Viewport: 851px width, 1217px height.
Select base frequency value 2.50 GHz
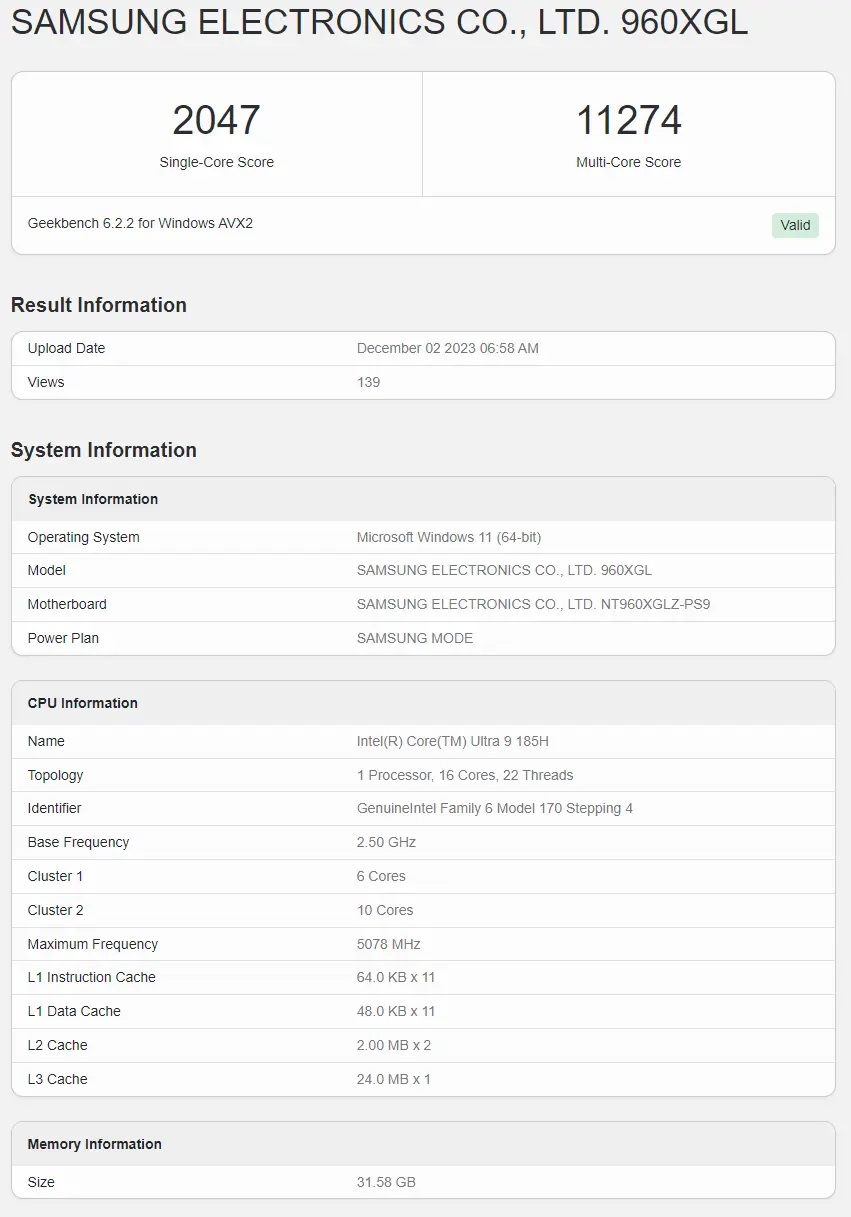[386, 842]
